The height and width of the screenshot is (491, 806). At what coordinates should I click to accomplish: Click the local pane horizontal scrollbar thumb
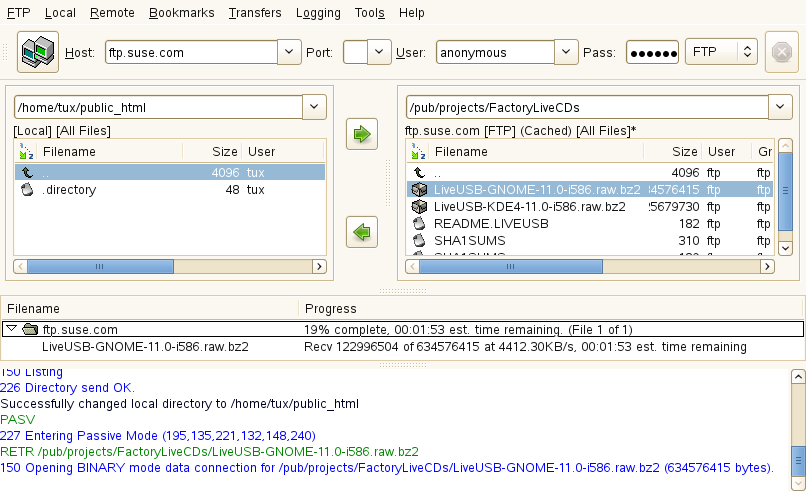coord(100,266)
